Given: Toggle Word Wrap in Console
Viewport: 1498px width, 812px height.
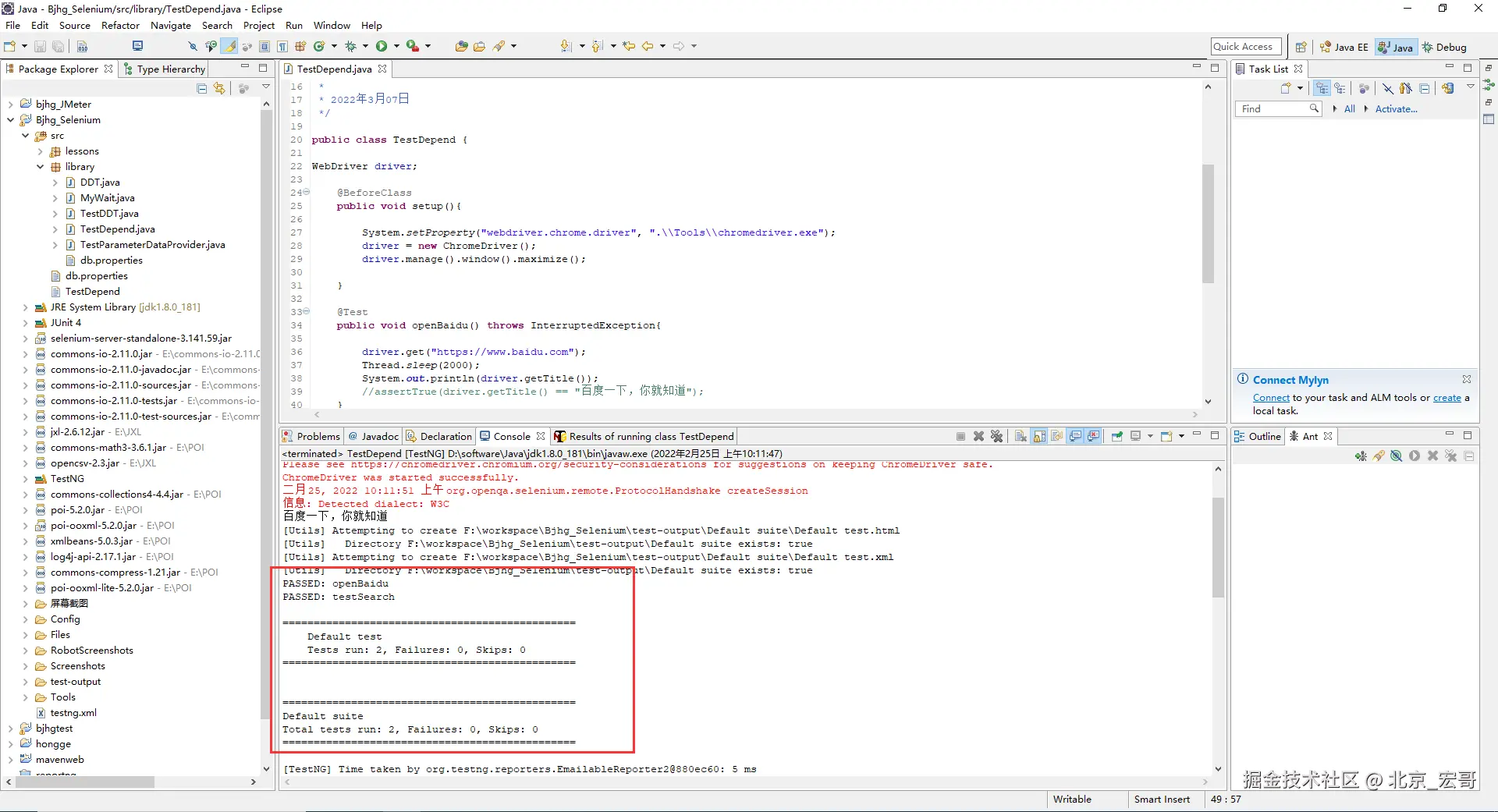Looking at the screenshot, I should (x=1057, y=436).
